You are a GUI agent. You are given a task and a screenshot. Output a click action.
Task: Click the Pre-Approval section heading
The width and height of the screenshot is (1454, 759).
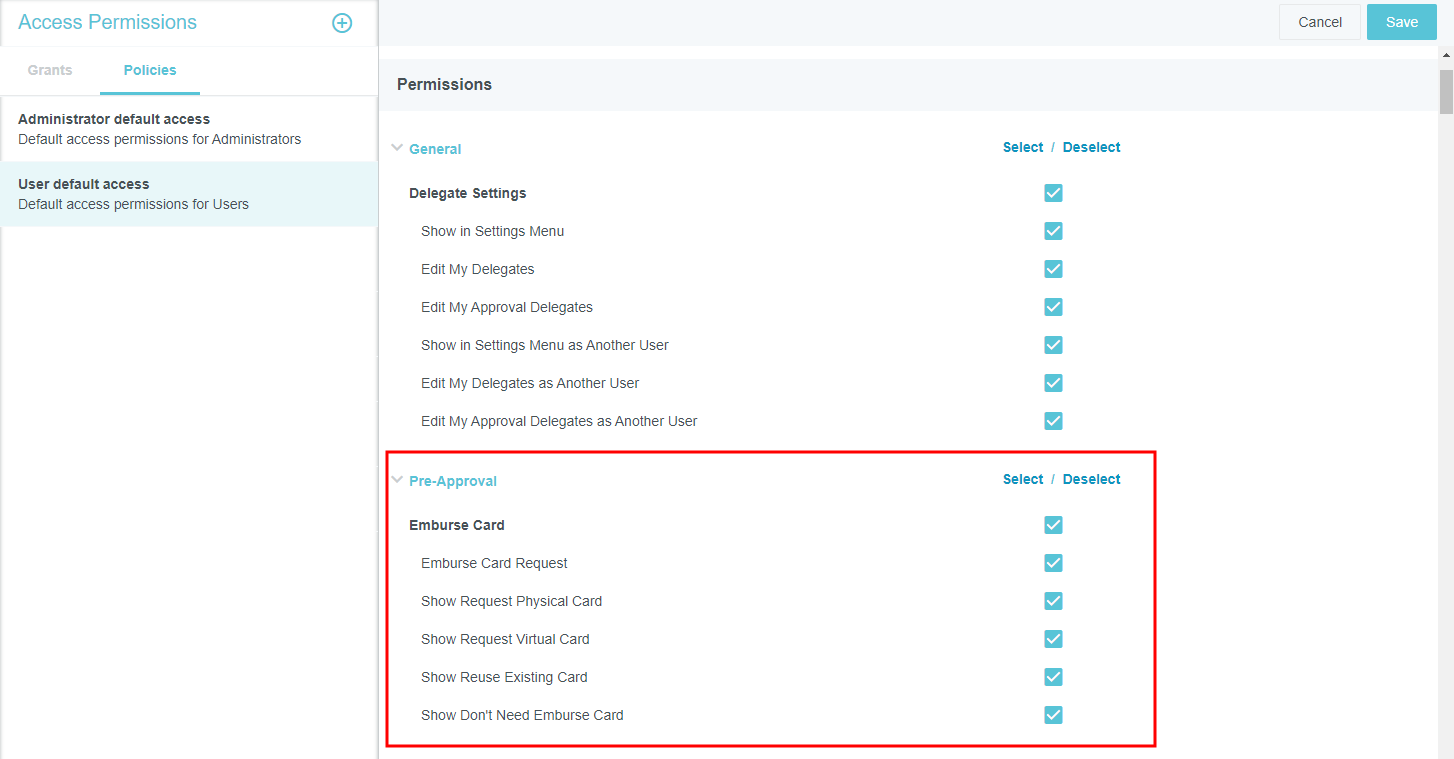tap(452, 481)
